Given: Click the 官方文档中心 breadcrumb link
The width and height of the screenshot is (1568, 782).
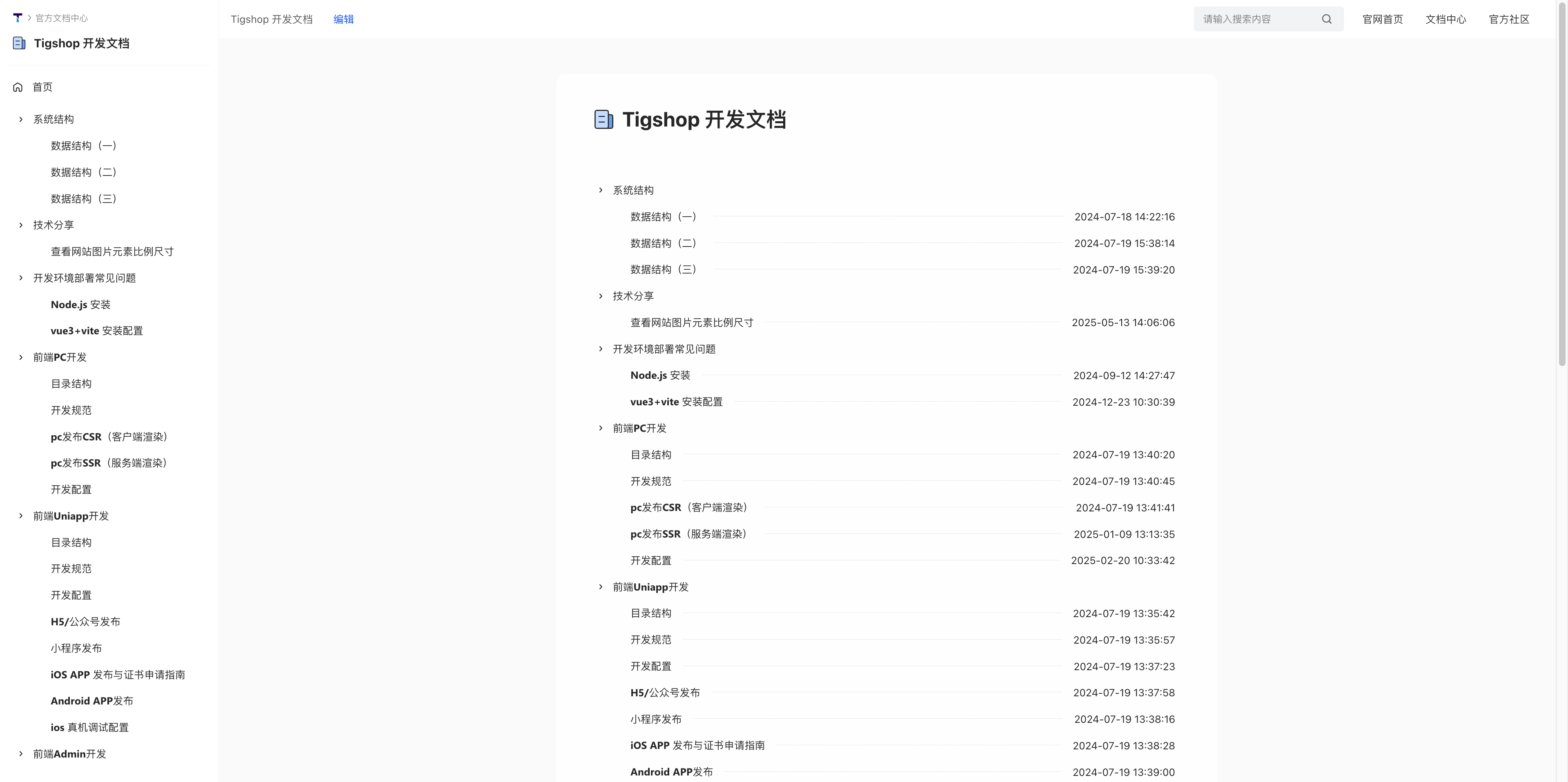Looking at the screenshot, I should (62, 18).
